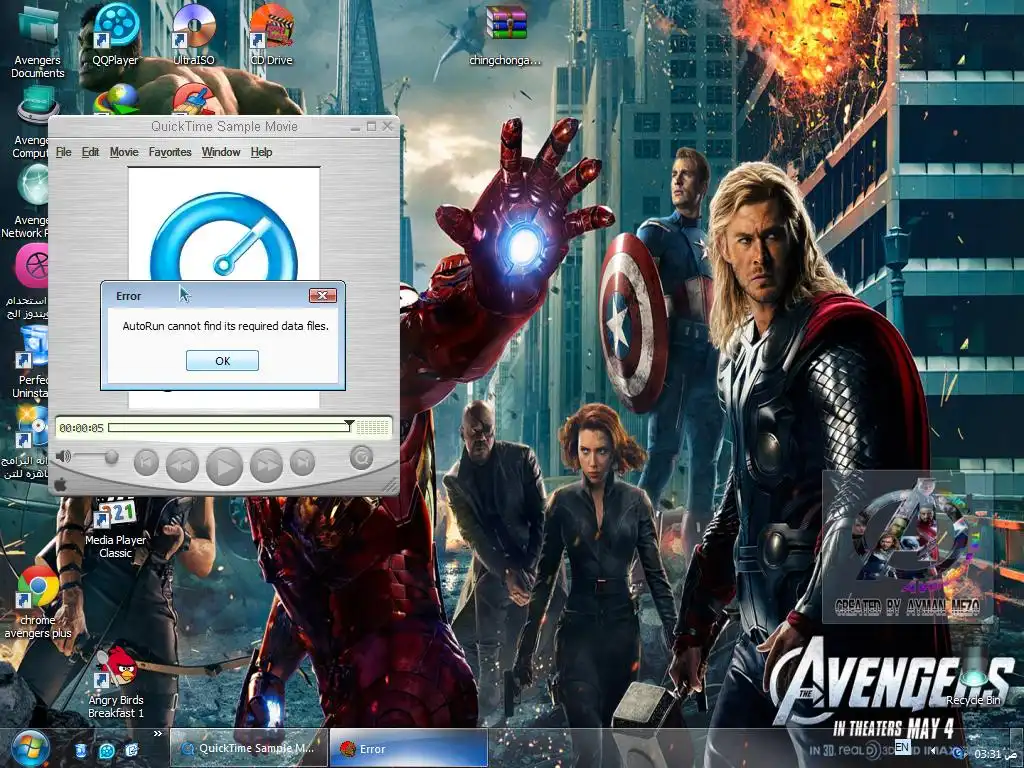This screenshot has width=1024, height=768.
Task: Click the fast-forward button in QuickTime
Action: 266,464
